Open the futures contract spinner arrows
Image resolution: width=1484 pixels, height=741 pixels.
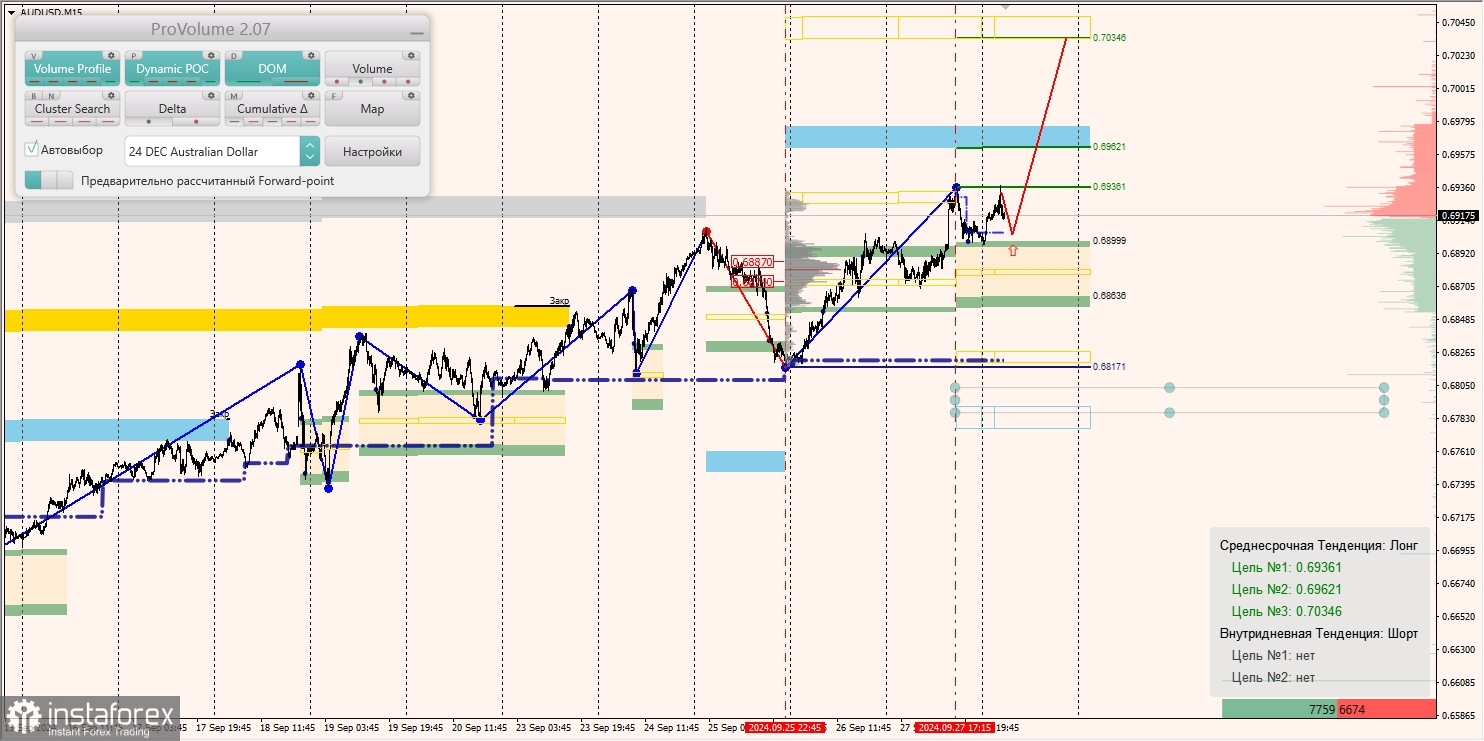pos(310,151)
